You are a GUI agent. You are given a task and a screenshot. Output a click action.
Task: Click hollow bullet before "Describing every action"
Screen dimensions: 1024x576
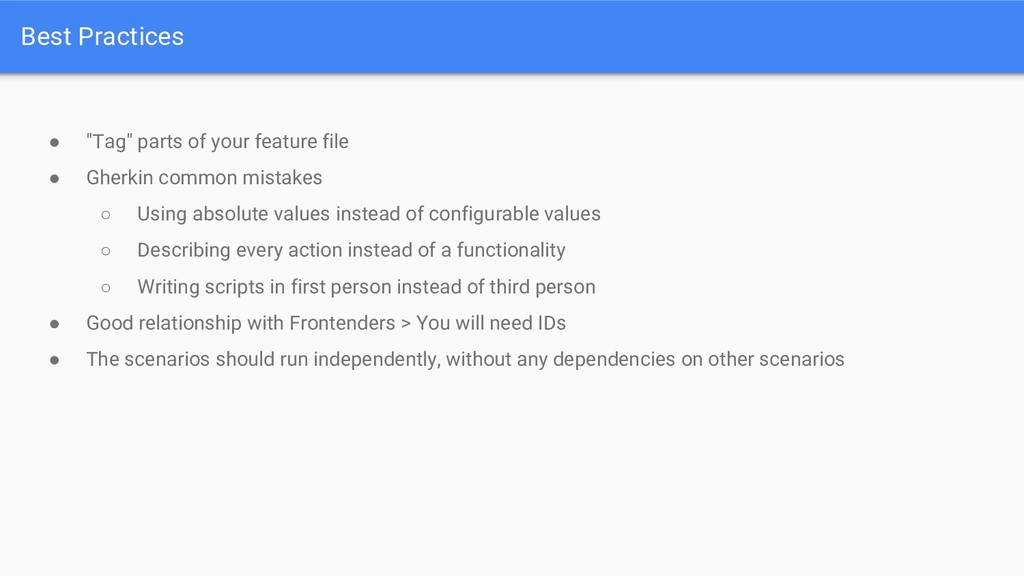(106, 251)
